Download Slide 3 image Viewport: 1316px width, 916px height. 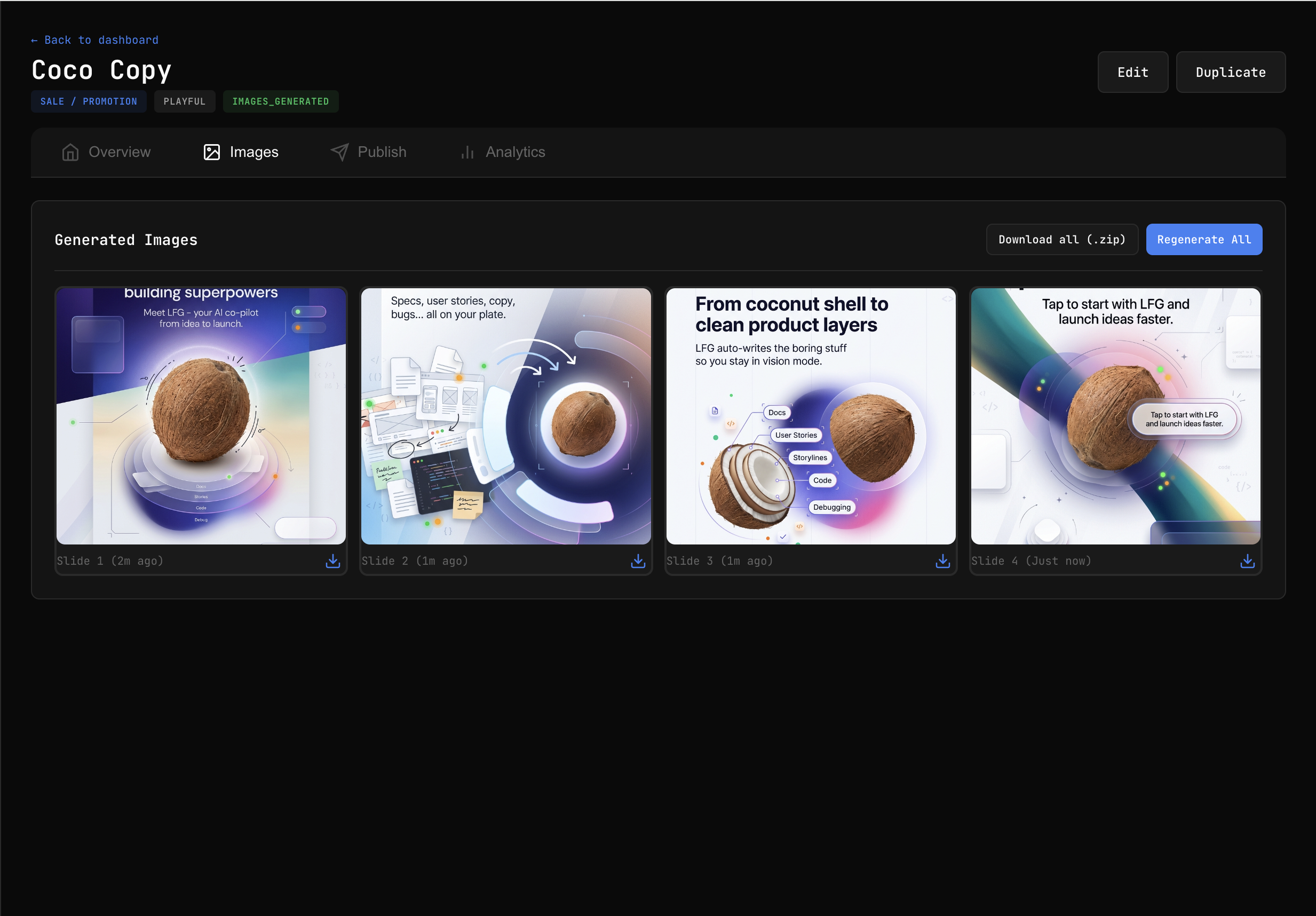(x=942, y=560)
